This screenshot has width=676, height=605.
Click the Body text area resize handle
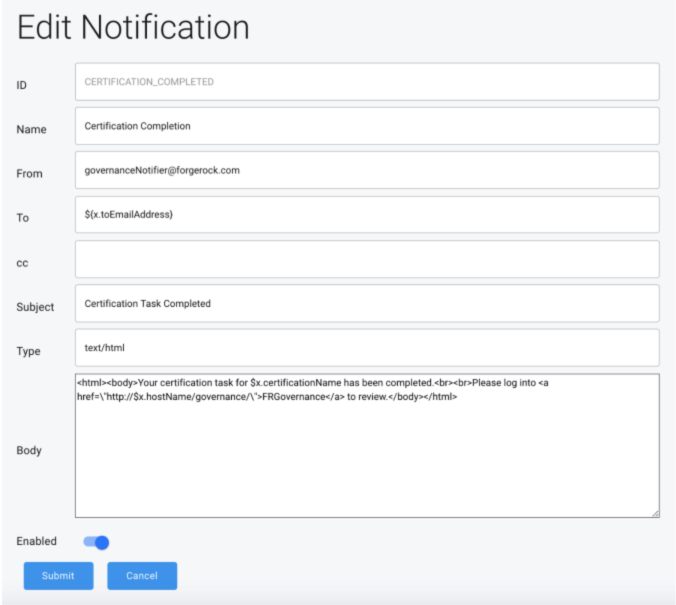click(x=655, y=513)
